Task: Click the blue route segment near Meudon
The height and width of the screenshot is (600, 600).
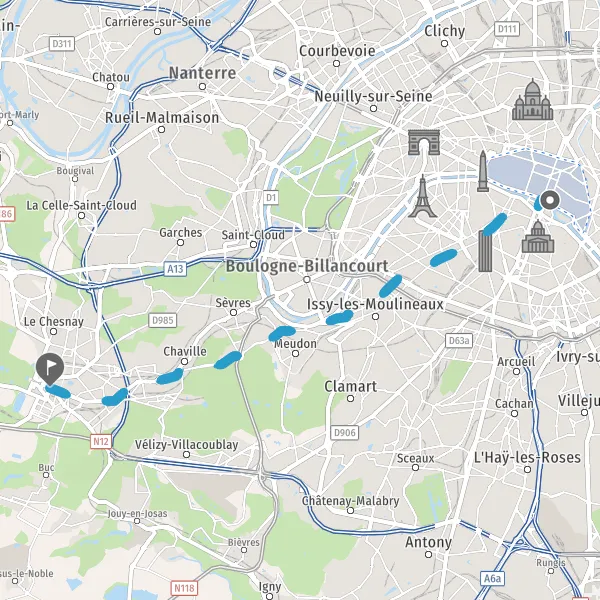Action: (282, 333)
